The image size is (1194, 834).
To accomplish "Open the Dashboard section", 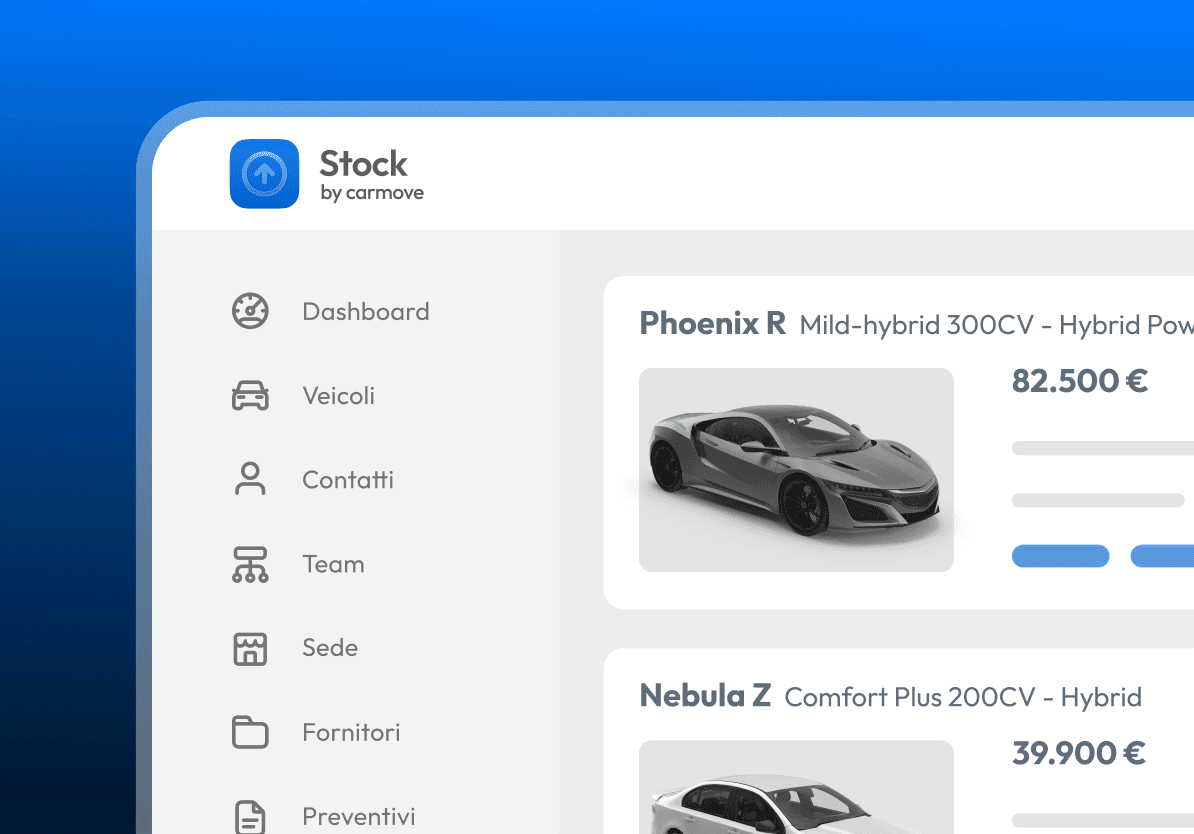I will (365, 311).
